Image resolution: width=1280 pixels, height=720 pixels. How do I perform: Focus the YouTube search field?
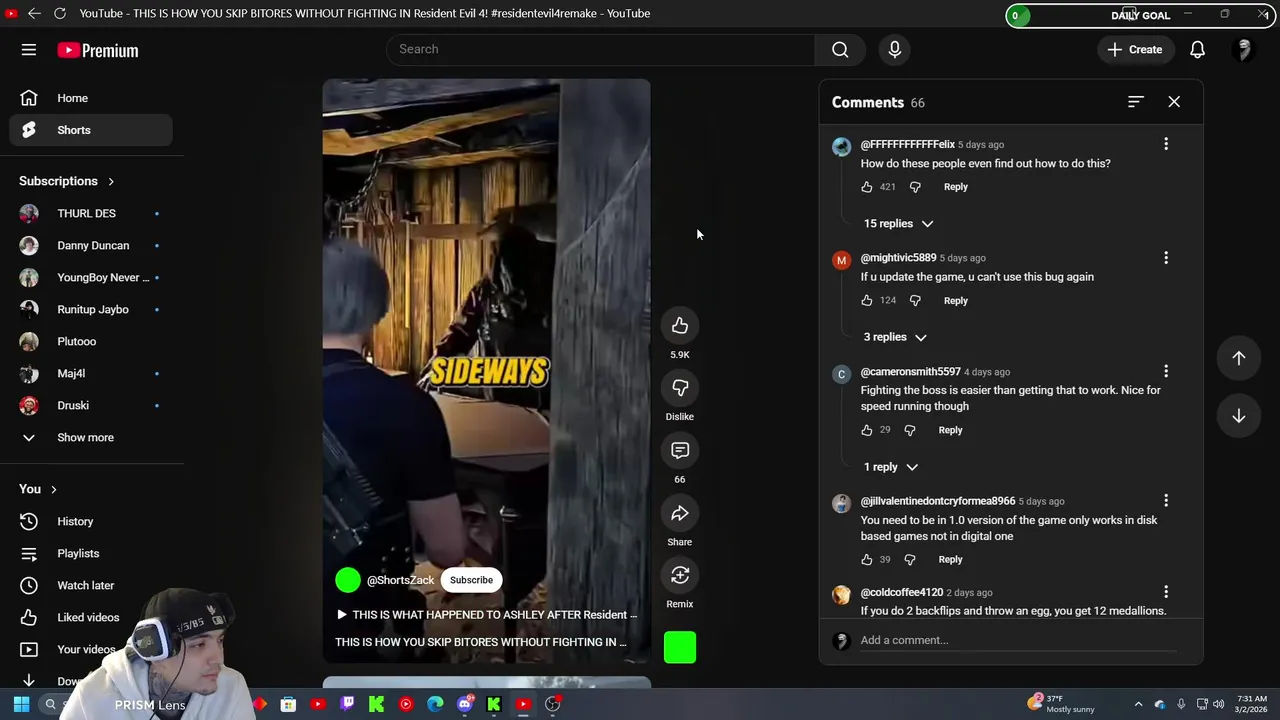tap(600, 49)
